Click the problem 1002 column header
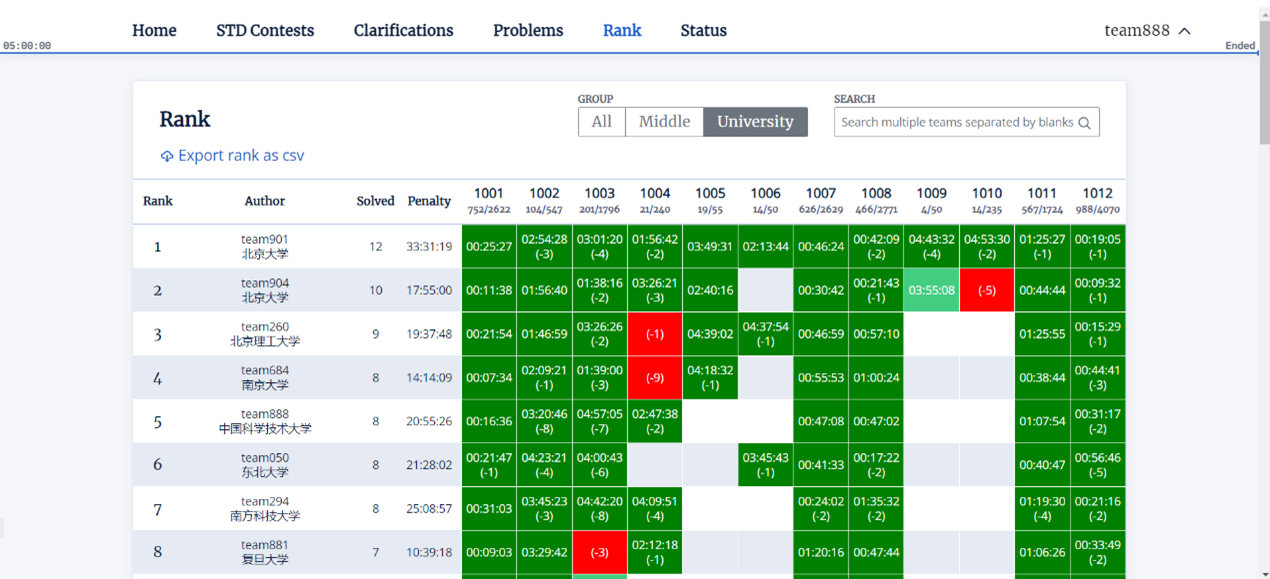1270x579 pixels. click(544, 200)
